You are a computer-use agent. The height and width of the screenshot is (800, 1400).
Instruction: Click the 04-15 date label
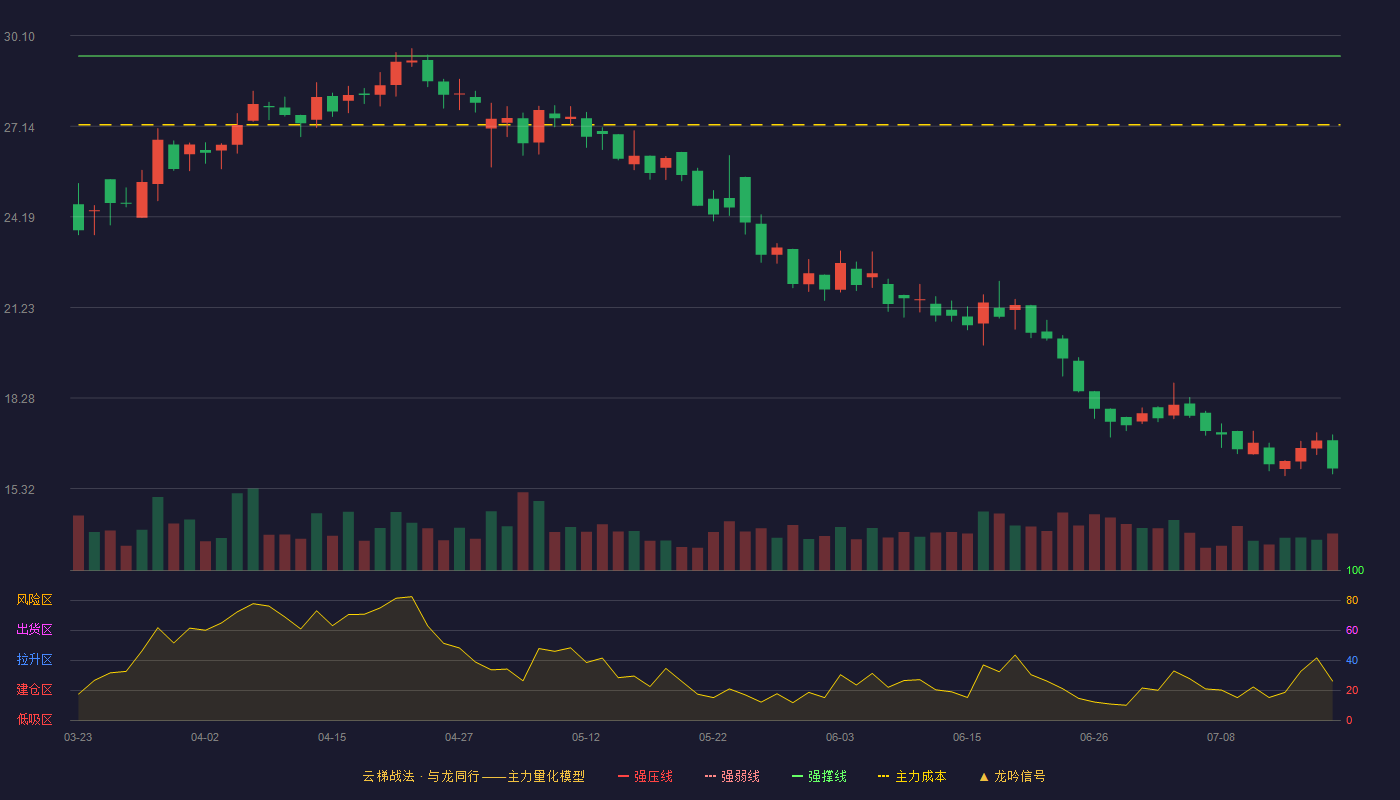click(x=332, y=737)
